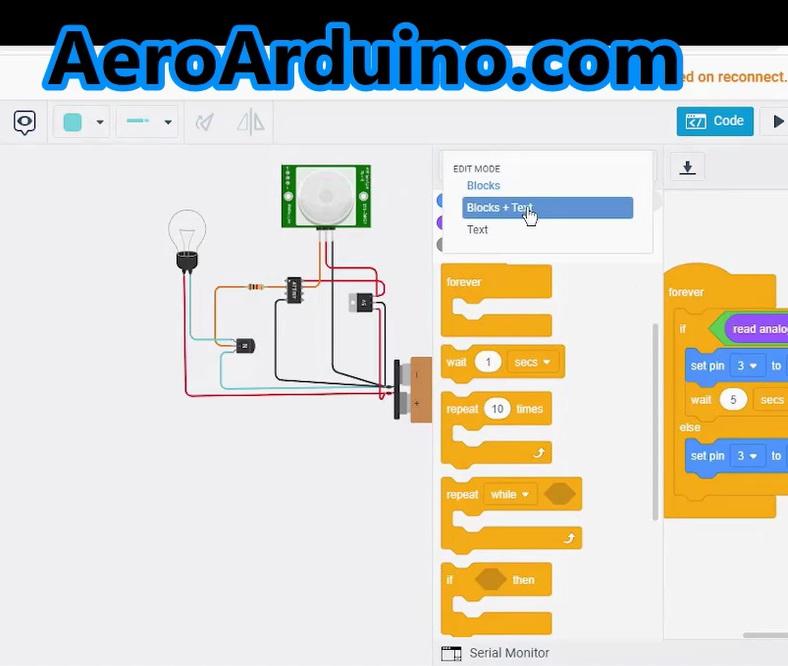Image resolution: width=788 pixels, height=666 pixels.
Task: Click the blocks palette vertical scrollbar
Action: click(655, 422)
